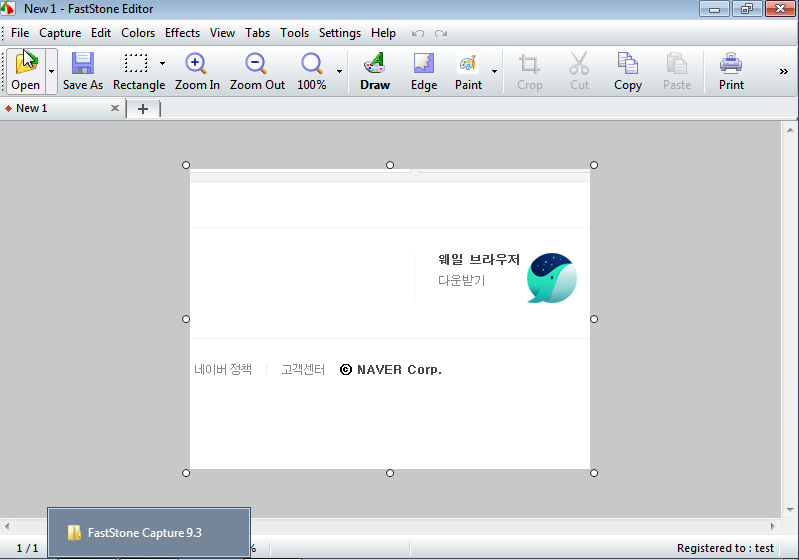Screen dimensions: 799x560
Task: Click the Zoom Out magnifier icon
Action: click(x=257, y=65)
